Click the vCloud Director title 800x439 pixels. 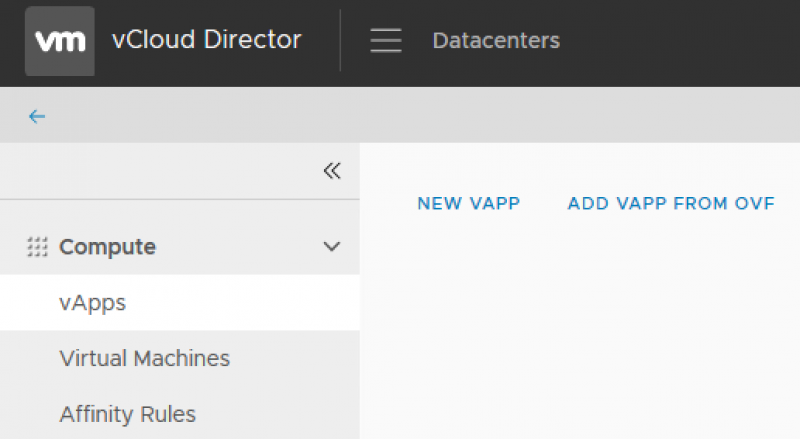coord(207,40)
